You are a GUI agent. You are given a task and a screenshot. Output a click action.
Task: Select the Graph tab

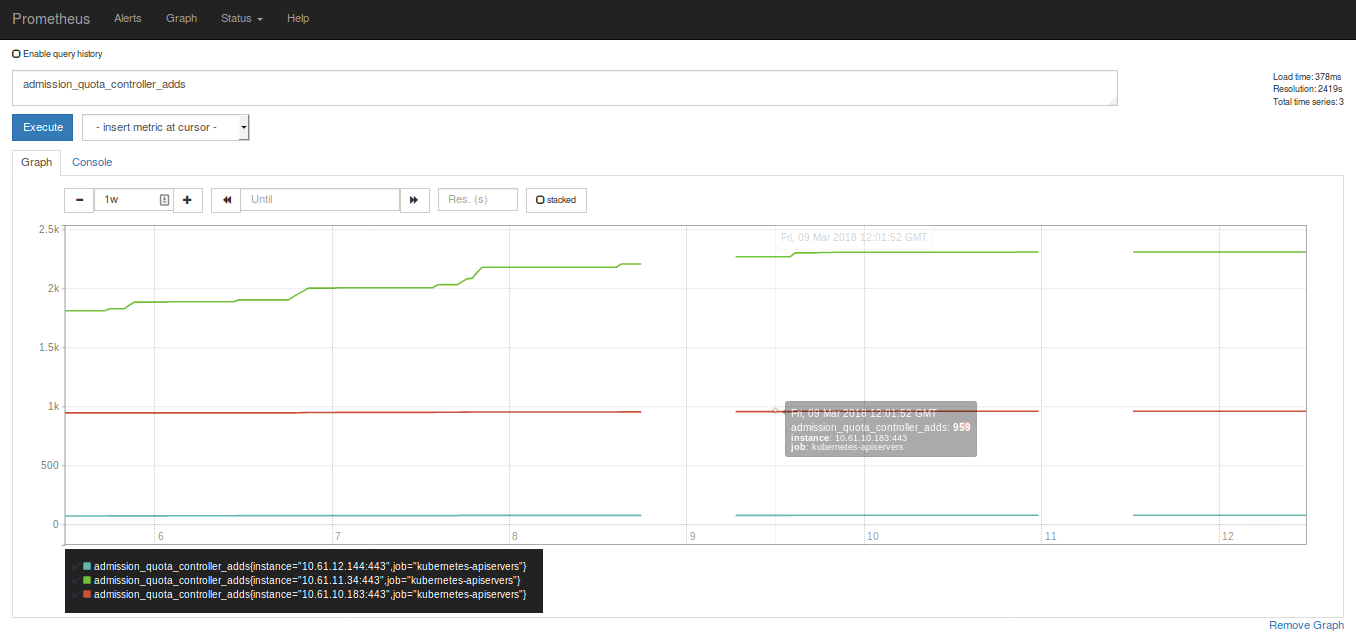36,162
